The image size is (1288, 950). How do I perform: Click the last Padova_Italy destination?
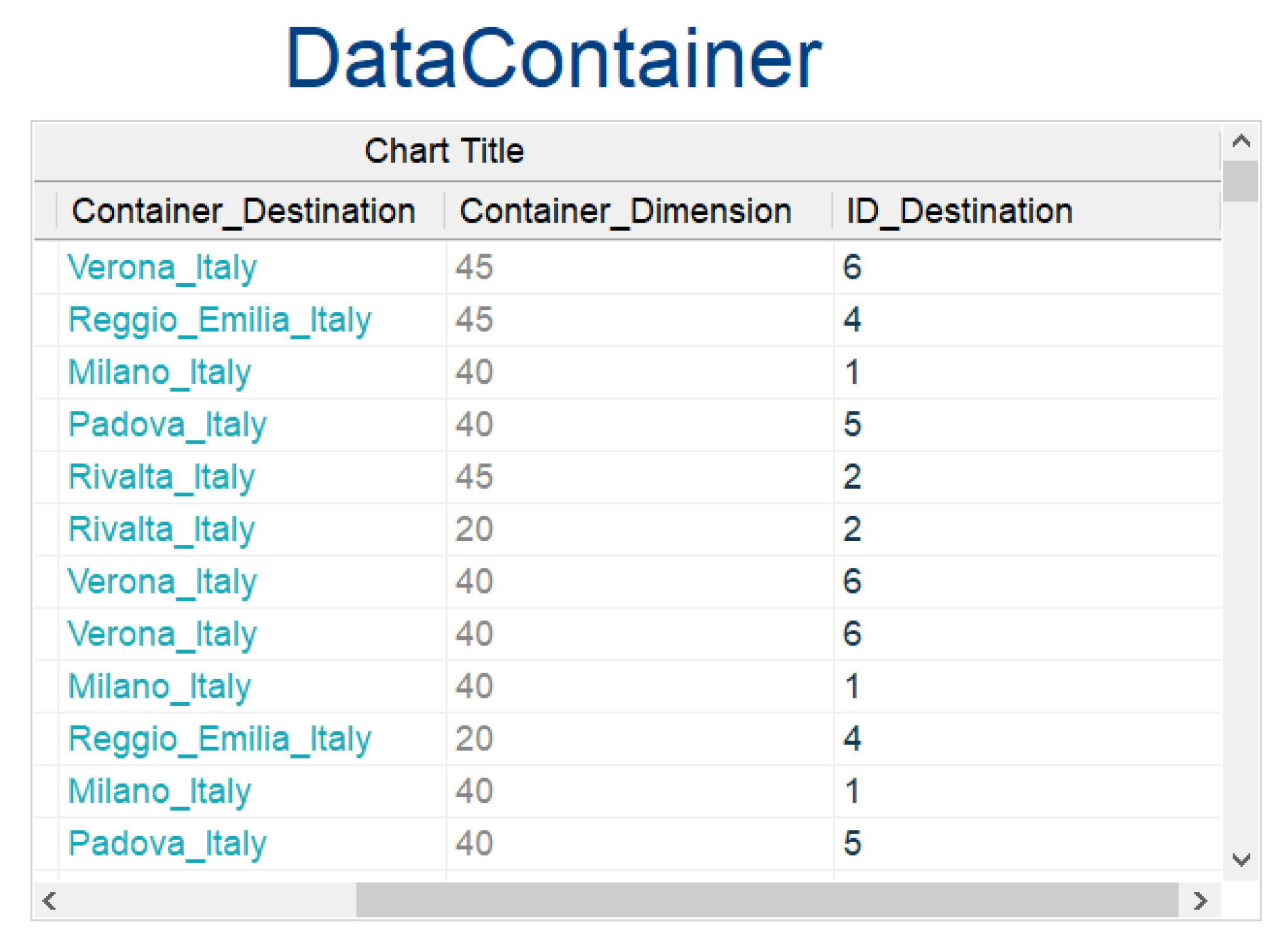(167, 843)
